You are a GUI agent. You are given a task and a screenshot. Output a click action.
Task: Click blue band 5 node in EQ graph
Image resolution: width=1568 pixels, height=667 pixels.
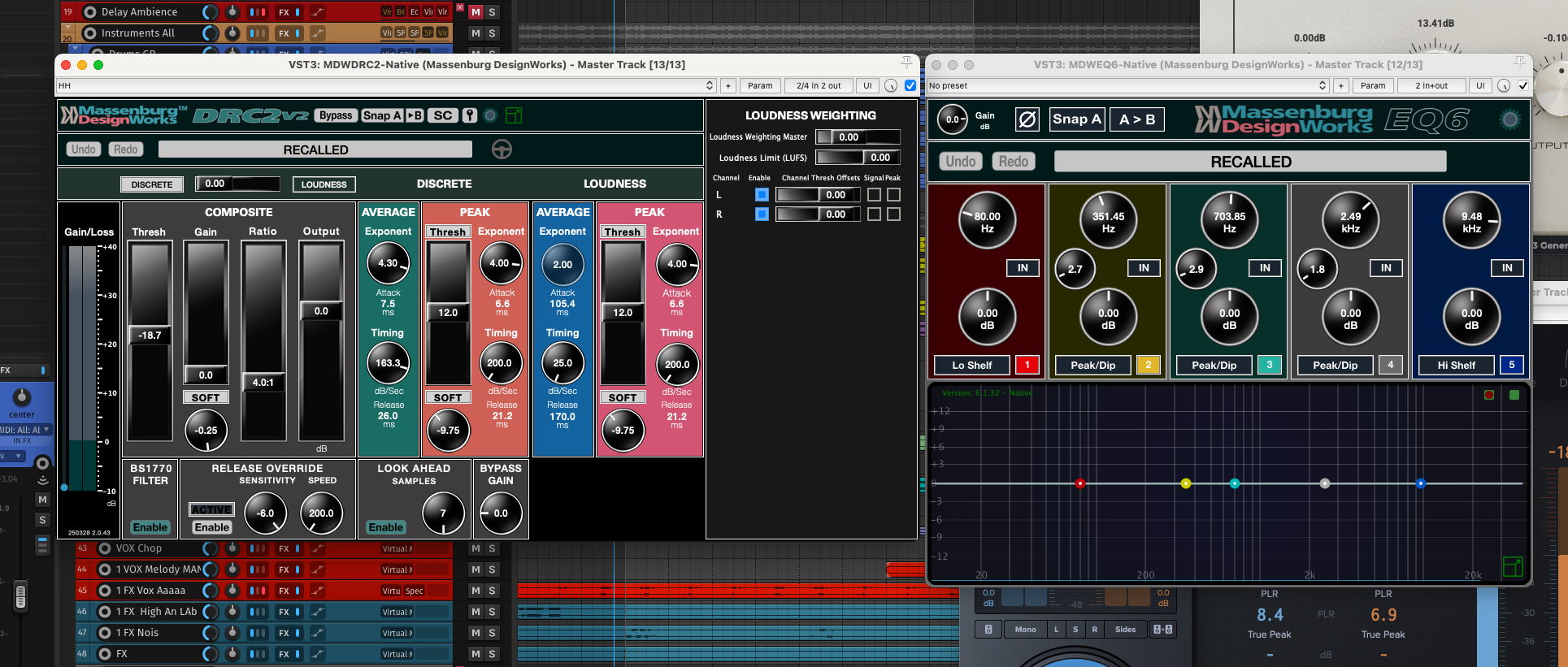1421,483
